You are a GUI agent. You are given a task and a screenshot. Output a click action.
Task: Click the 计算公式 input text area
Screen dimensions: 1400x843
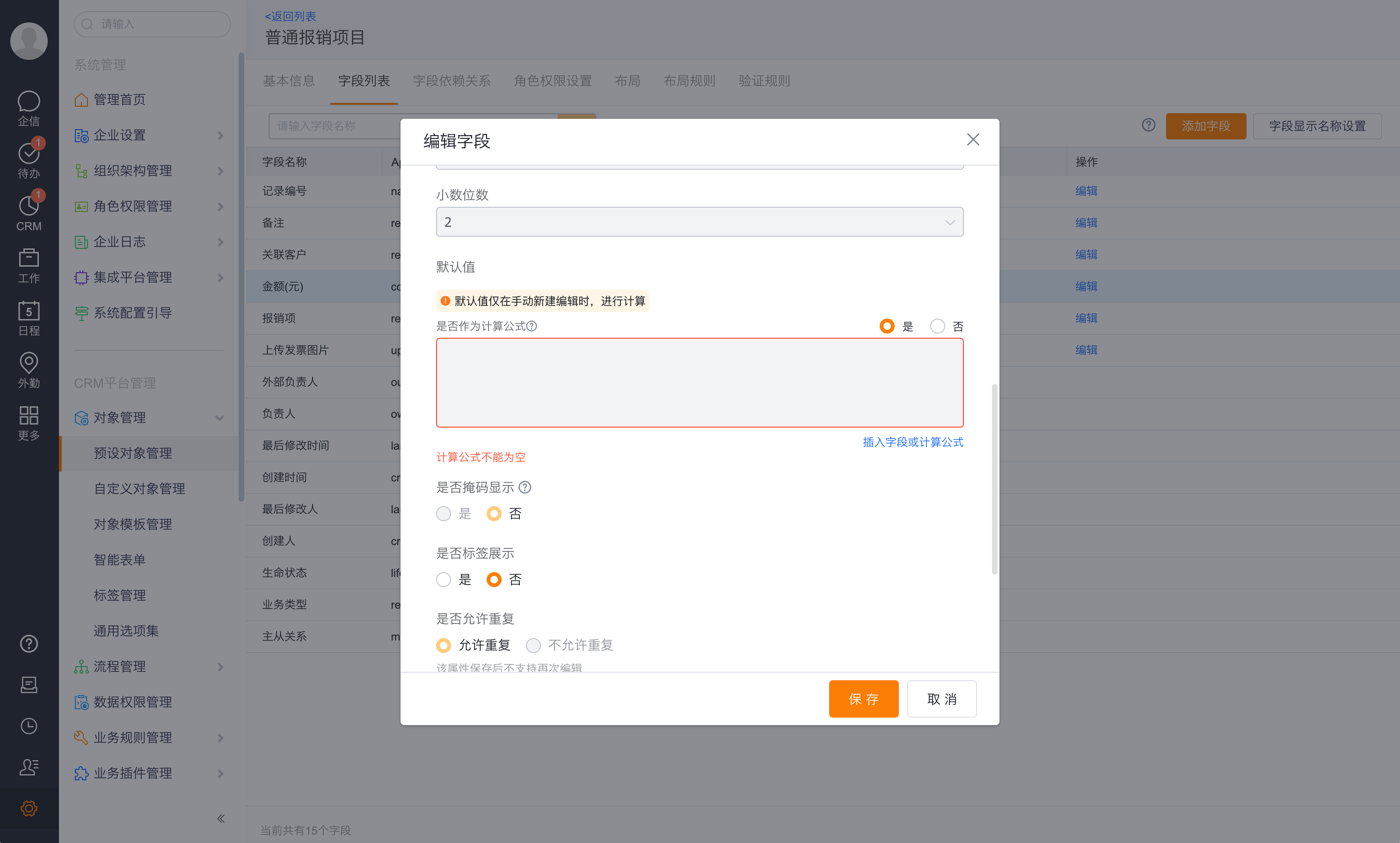(x=700, y=382)
